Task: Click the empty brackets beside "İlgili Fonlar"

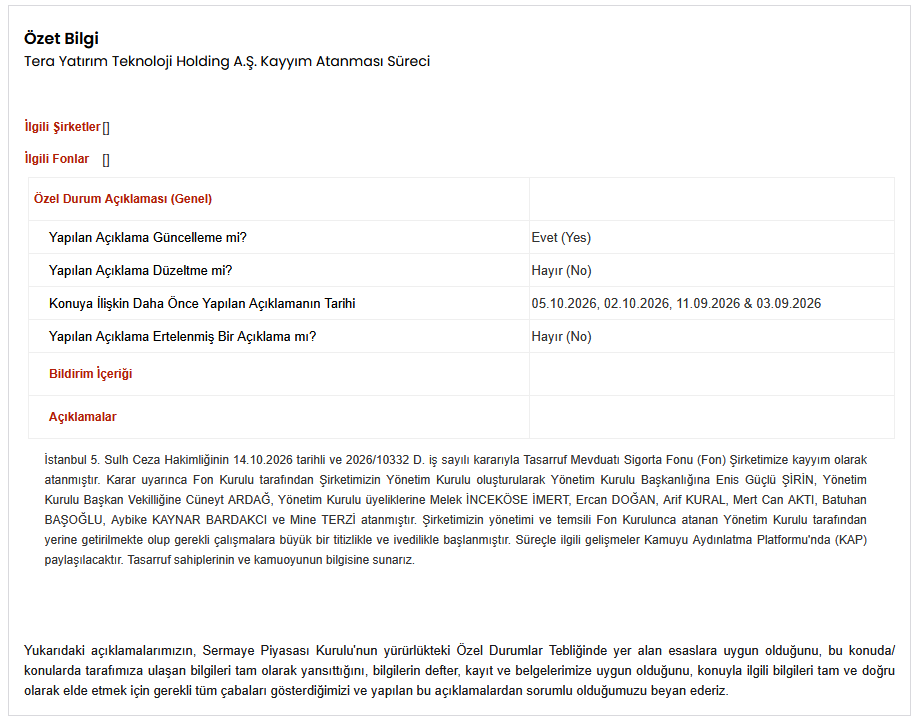Action: click(x=106, y=159)
